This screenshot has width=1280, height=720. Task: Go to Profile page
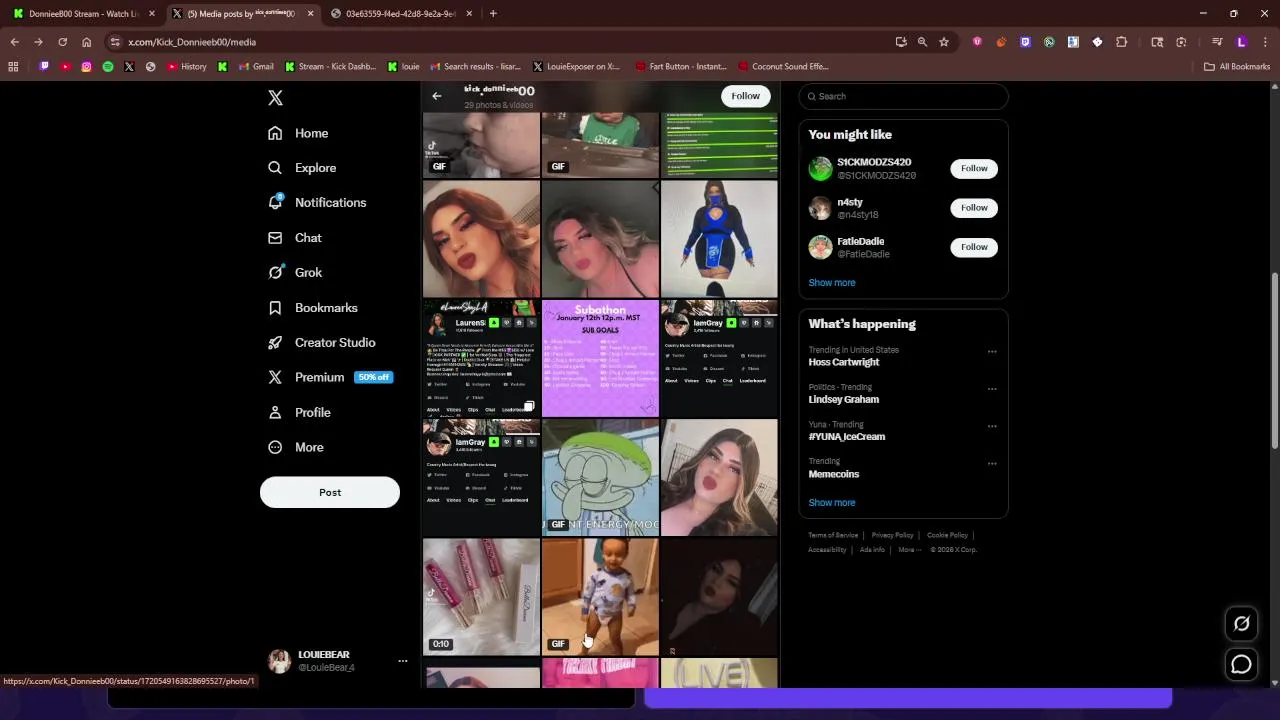(x=299, y=413)
